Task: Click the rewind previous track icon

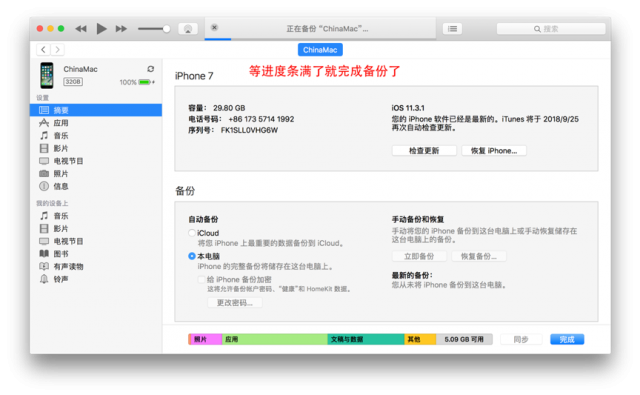Action: click(x=81, y=29)
